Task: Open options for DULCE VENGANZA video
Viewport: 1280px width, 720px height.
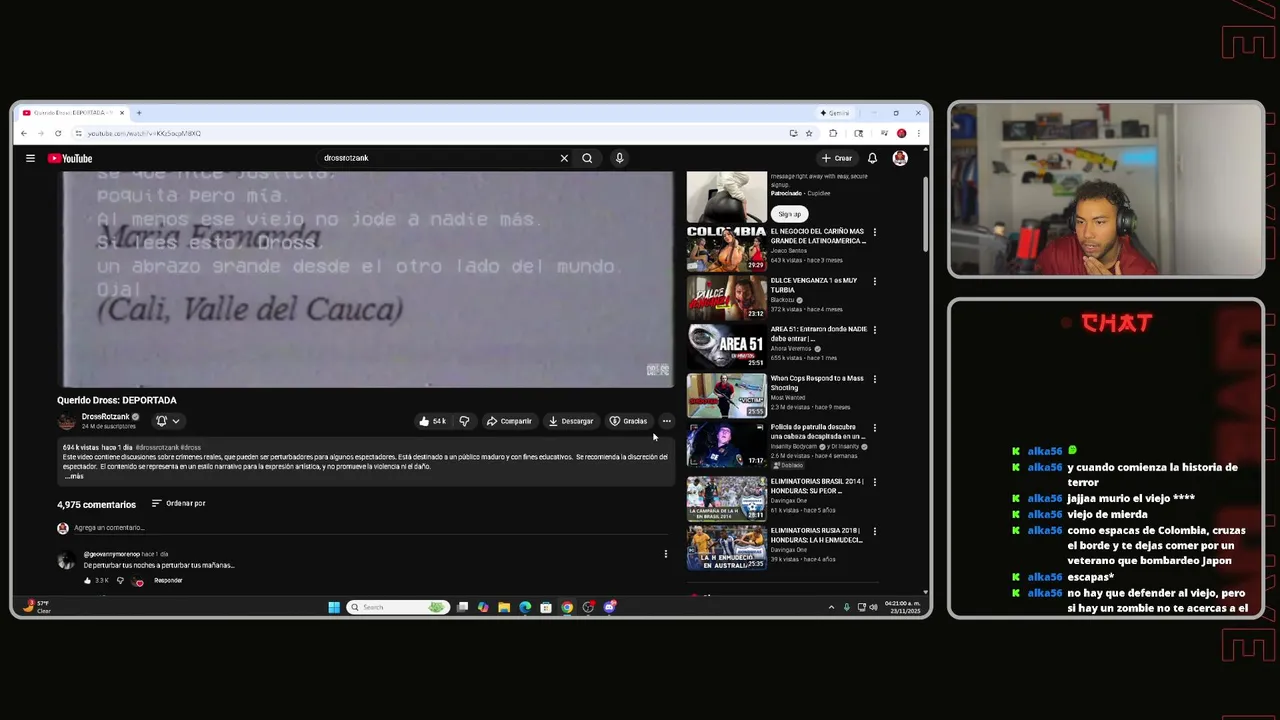Action: coord(875,281)
